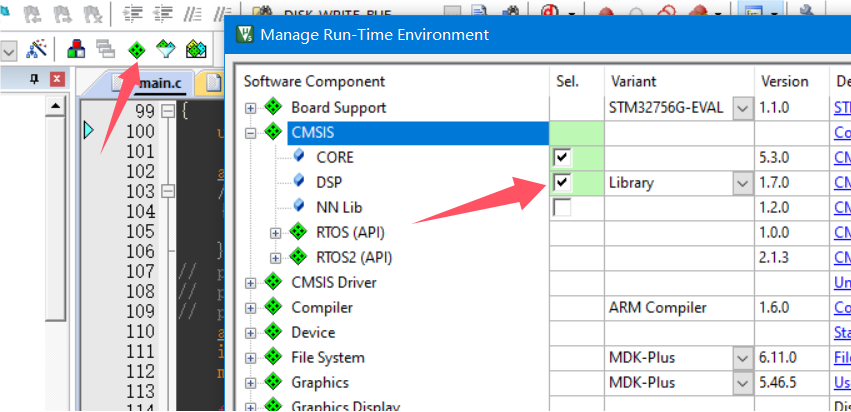Screen dimensions: 851x412
Task: Expand the CMSIS Driver tree node
Action: point(250,283)
